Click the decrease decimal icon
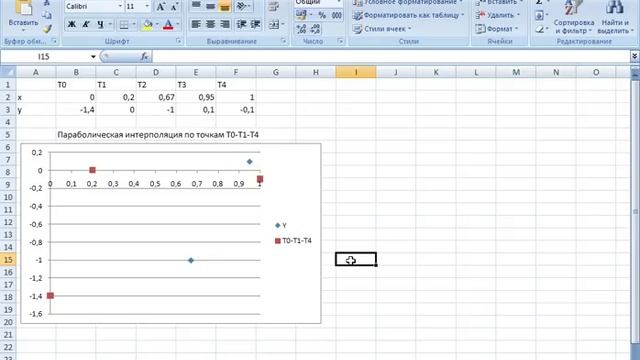The width and height of the screenshot is (640, 360). pyautogui.click(x=315, y=29)
